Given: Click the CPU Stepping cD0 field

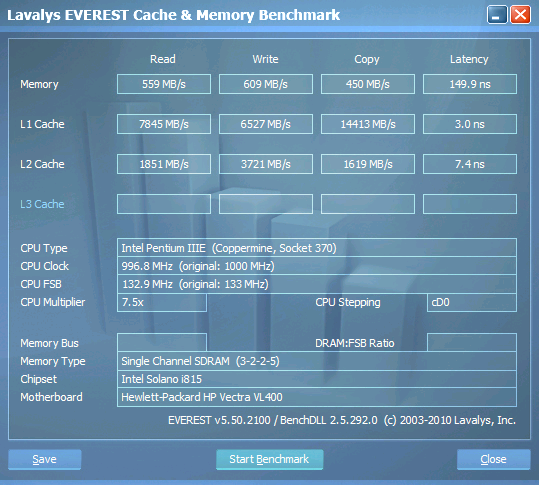Looking at the screenshot, I should 472,302.
